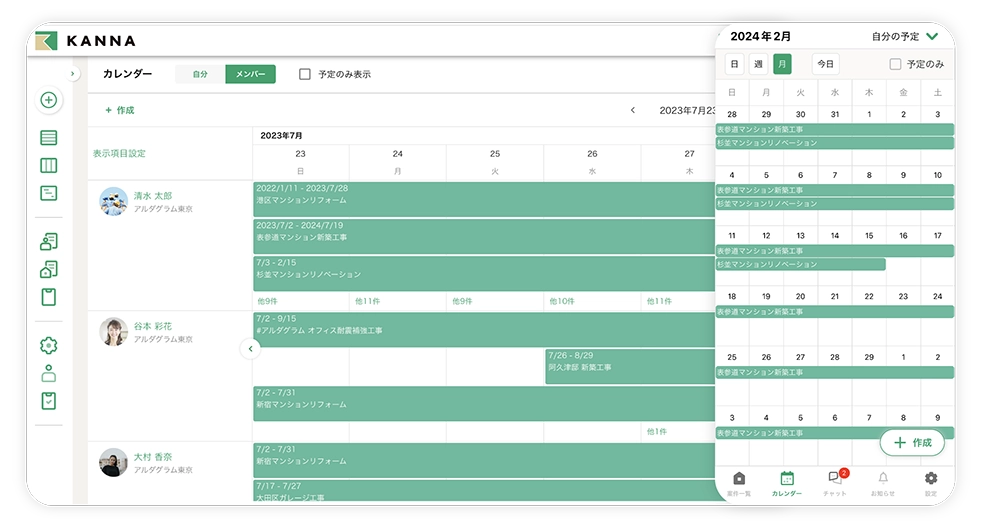The image size is (1000, 528).
Task: Open 2023/7/2 - 2024/7/19 表参道マンション新築工事 bar
Action: pyautogui.click(x=483, y=237)
